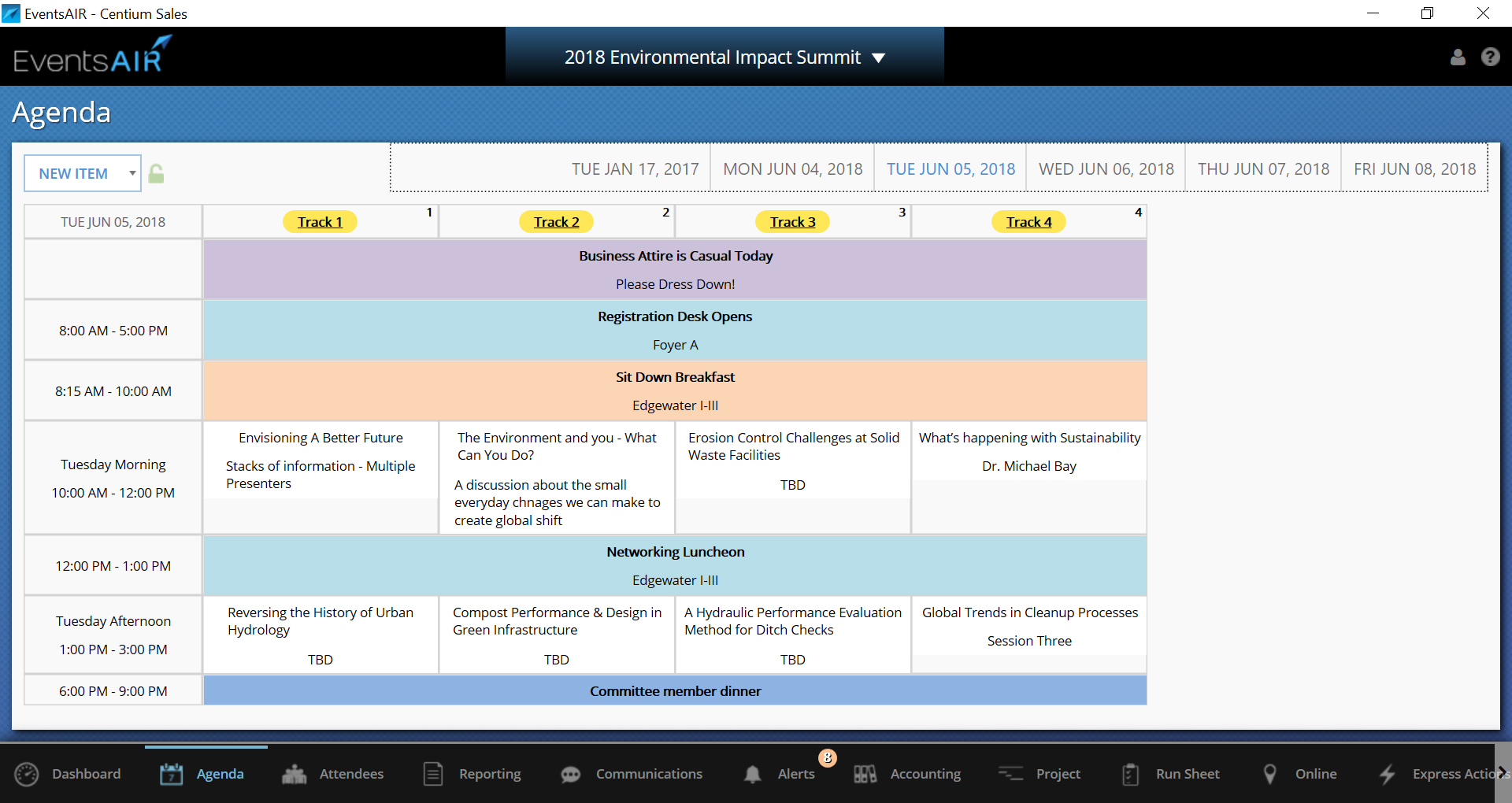The width and height of the screenshot is (1512, 803).
Task: Click the Agenda calendar icon
Action: coord(171,774)
